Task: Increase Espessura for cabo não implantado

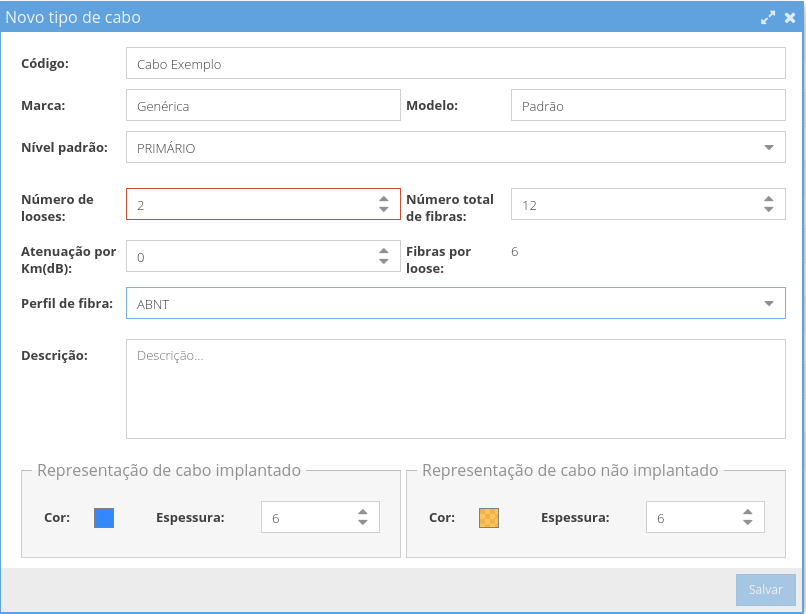Action: click(x=748, y=512)
